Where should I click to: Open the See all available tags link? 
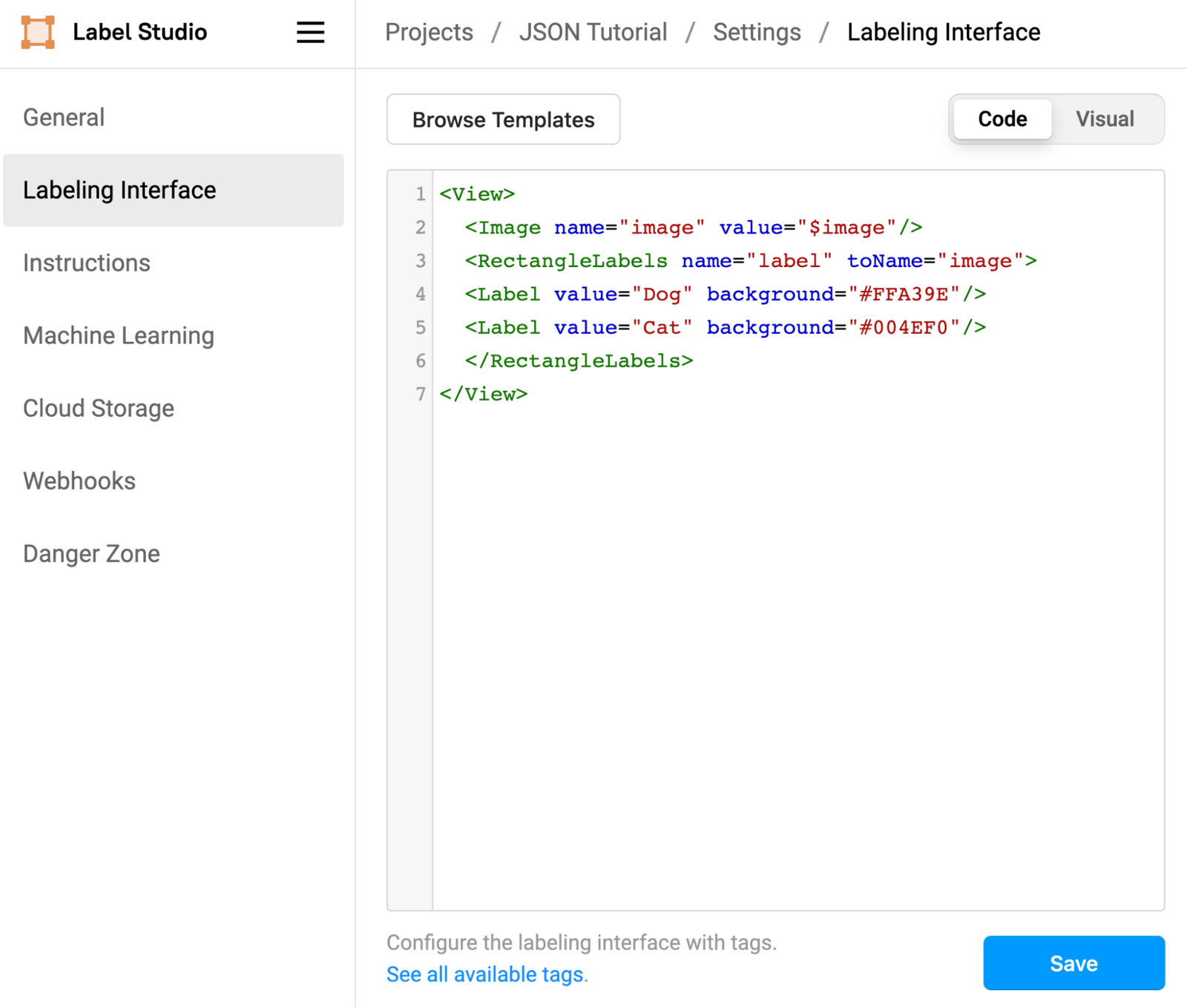point(484,974)
